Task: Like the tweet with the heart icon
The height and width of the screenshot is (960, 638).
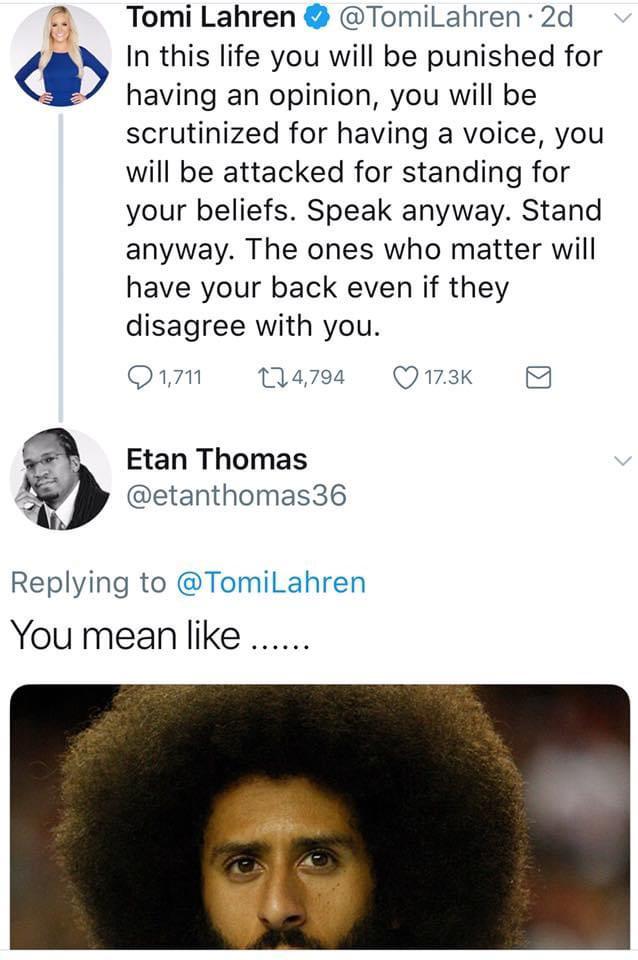Action: 405,377
